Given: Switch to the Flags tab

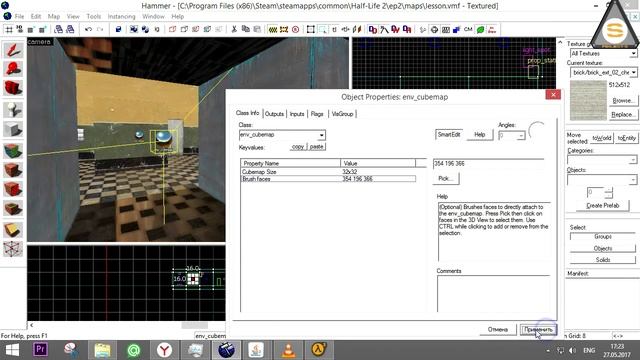Looking at the screenshot, I should coord(317,114).
